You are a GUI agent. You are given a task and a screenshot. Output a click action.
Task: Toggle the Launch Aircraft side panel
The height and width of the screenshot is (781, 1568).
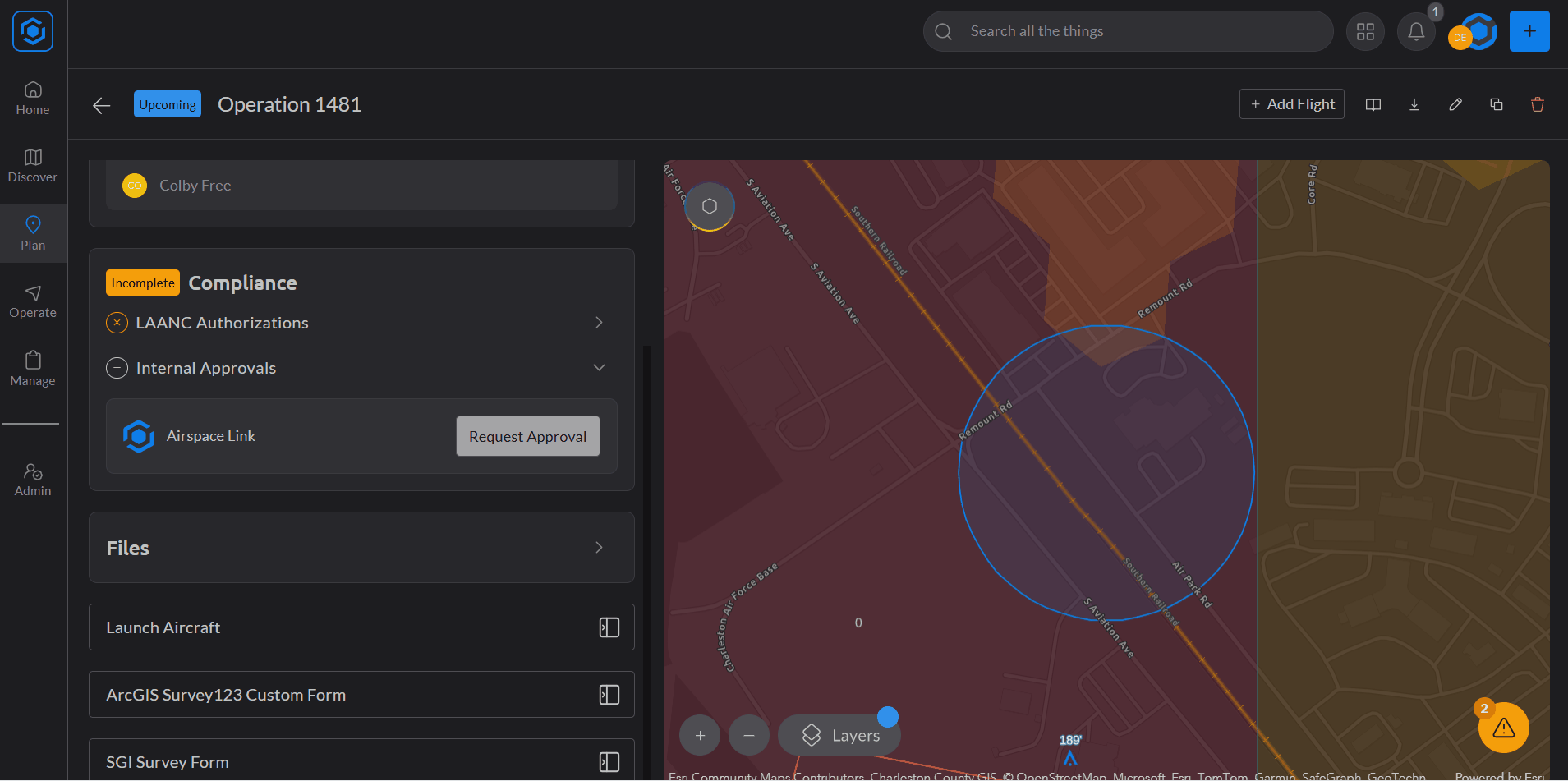coord(609,627)
